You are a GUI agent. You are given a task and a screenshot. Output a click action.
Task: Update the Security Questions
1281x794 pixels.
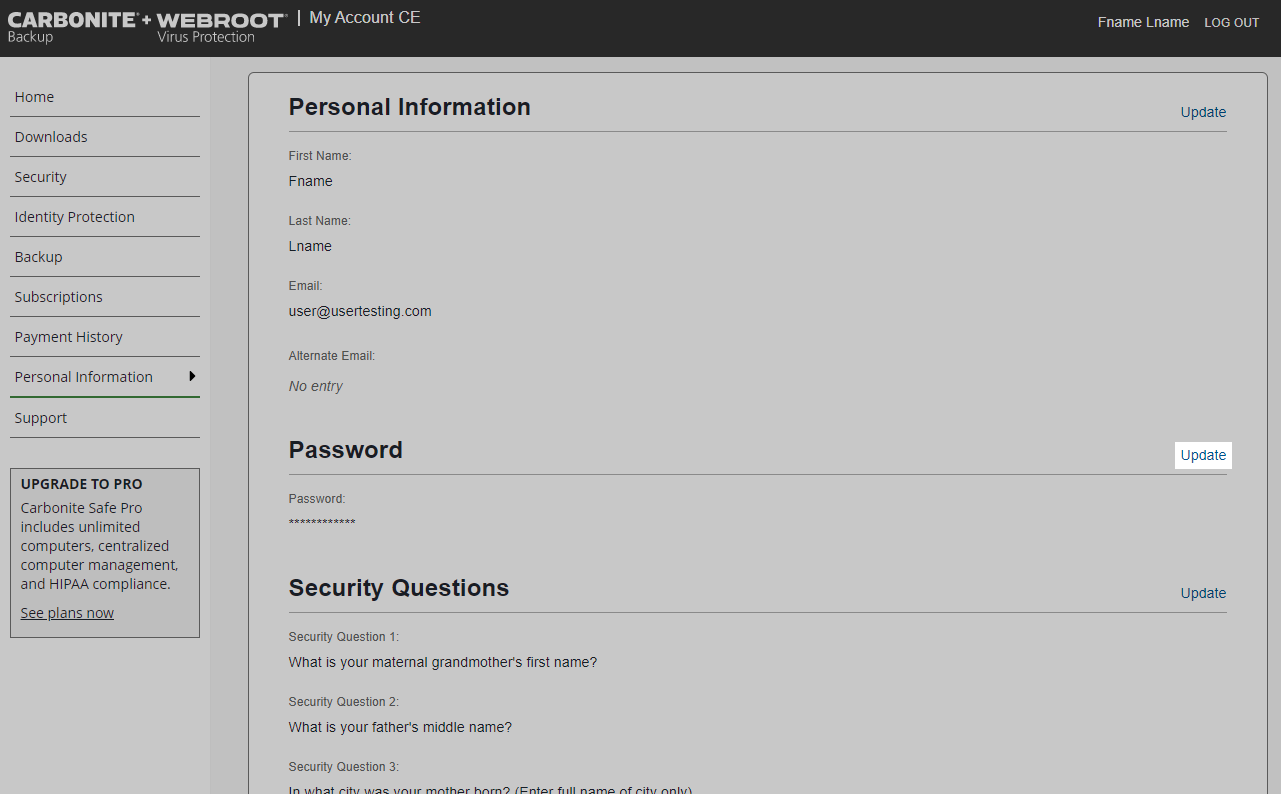1203,593
